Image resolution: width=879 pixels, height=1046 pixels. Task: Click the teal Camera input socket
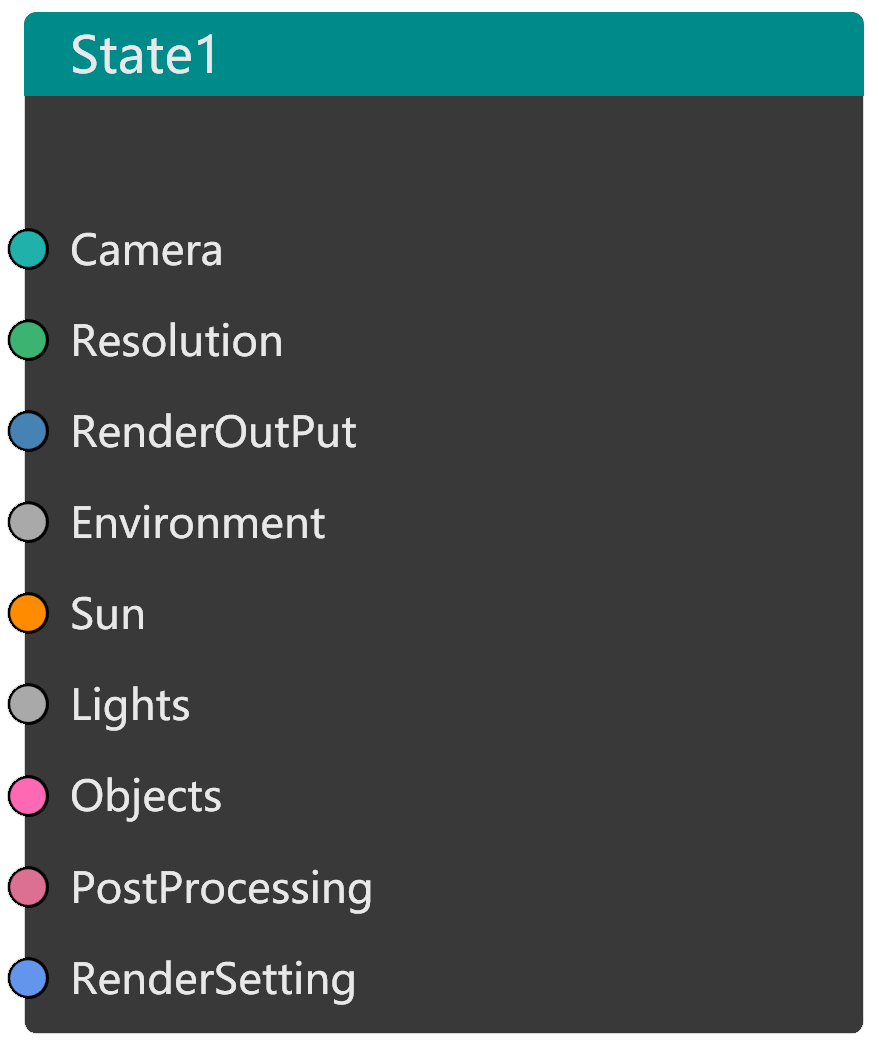click(28, 249)
